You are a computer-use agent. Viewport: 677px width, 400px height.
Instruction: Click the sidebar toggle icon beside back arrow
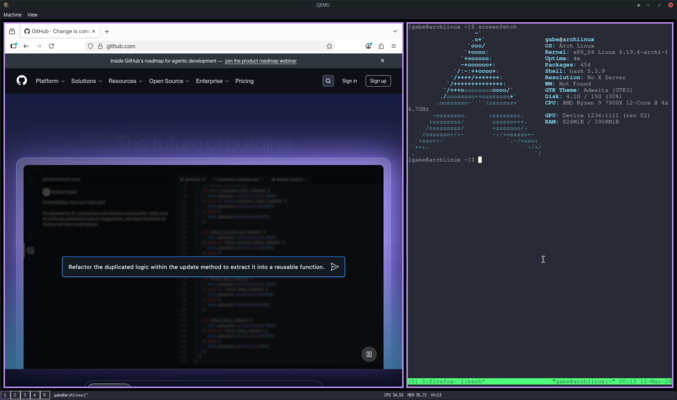[x=13, y=46]
